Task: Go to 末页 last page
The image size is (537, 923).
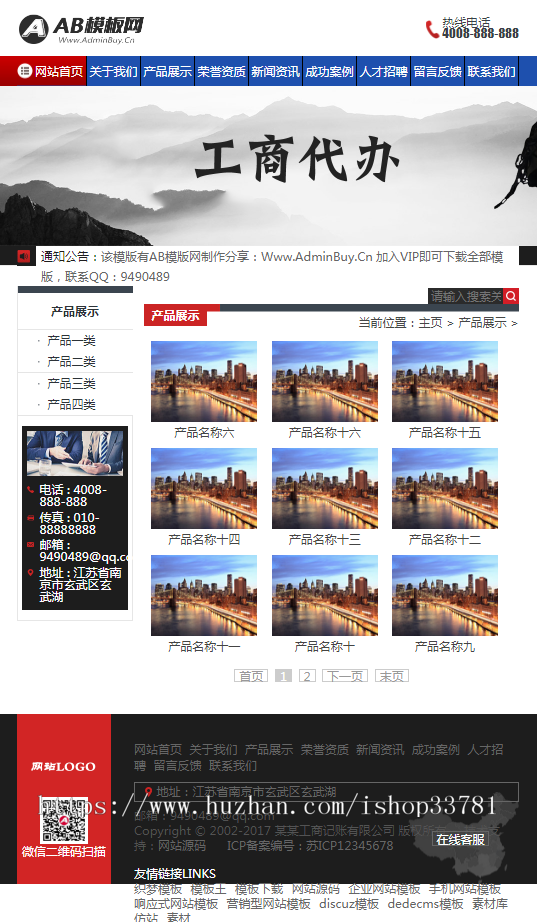Action: click(392, 676)
